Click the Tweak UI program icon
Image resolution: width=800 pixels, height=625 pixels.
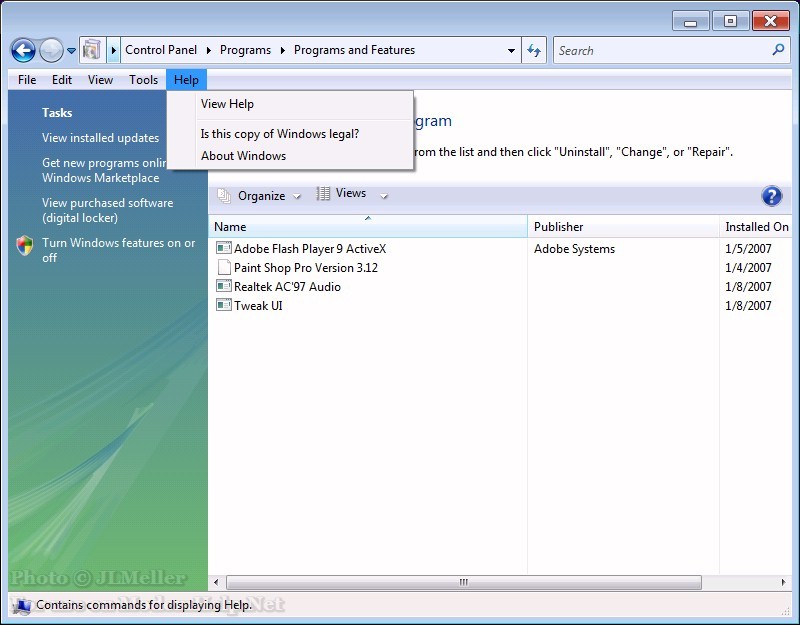(223, 305)
